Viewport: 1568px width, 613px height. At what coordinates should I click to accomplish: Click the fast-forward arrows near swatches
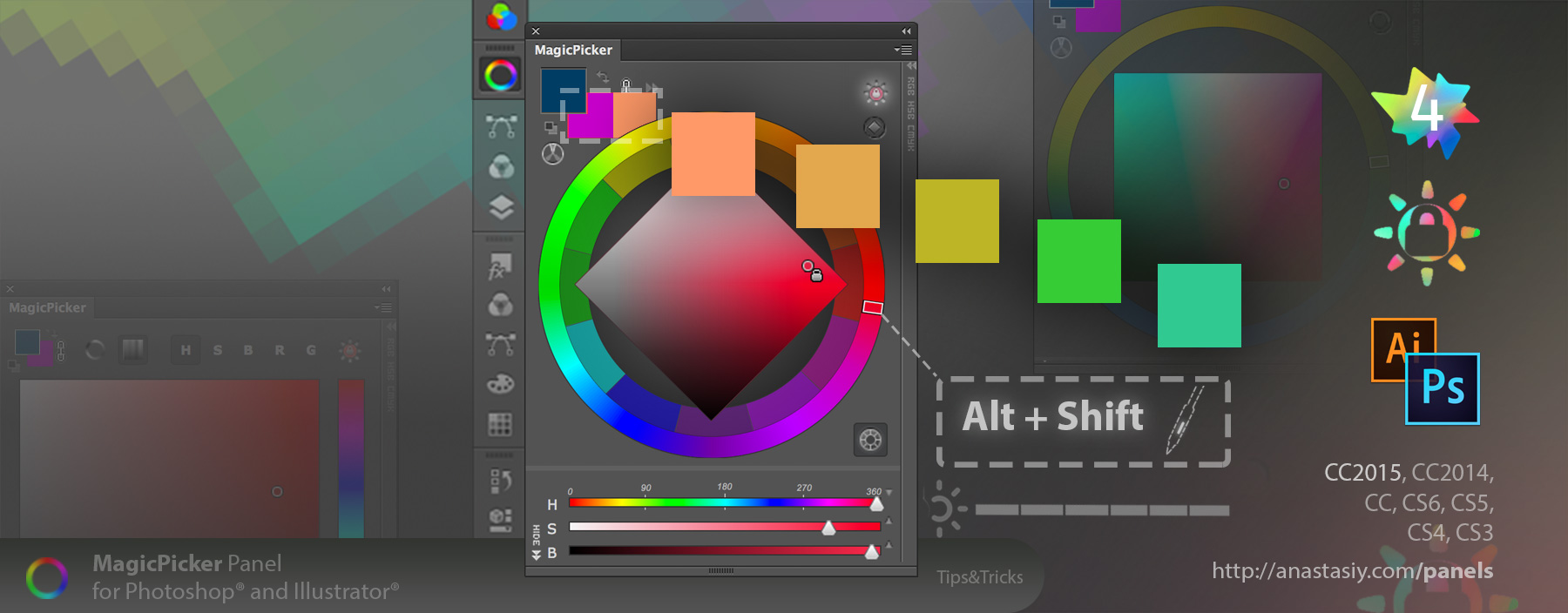652,87
